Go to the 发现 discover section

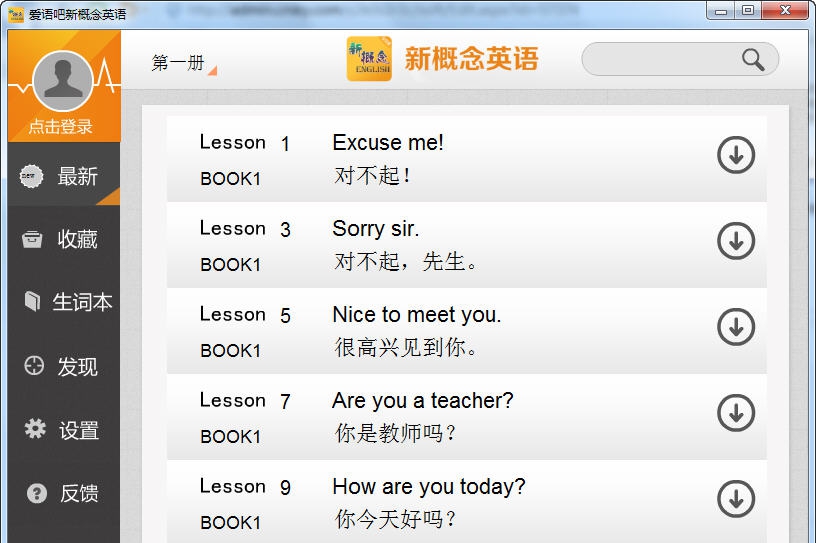pyautogui.click(x=64, y=367)
